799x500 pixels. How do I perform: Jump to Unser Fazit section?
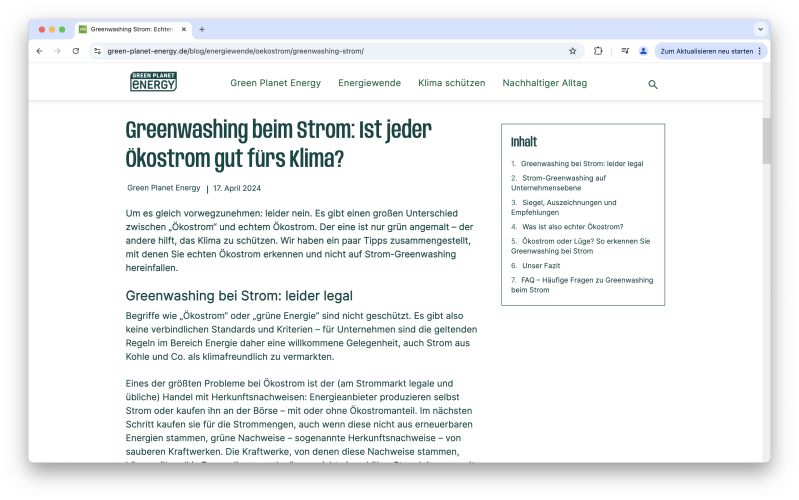coord(541,266)
